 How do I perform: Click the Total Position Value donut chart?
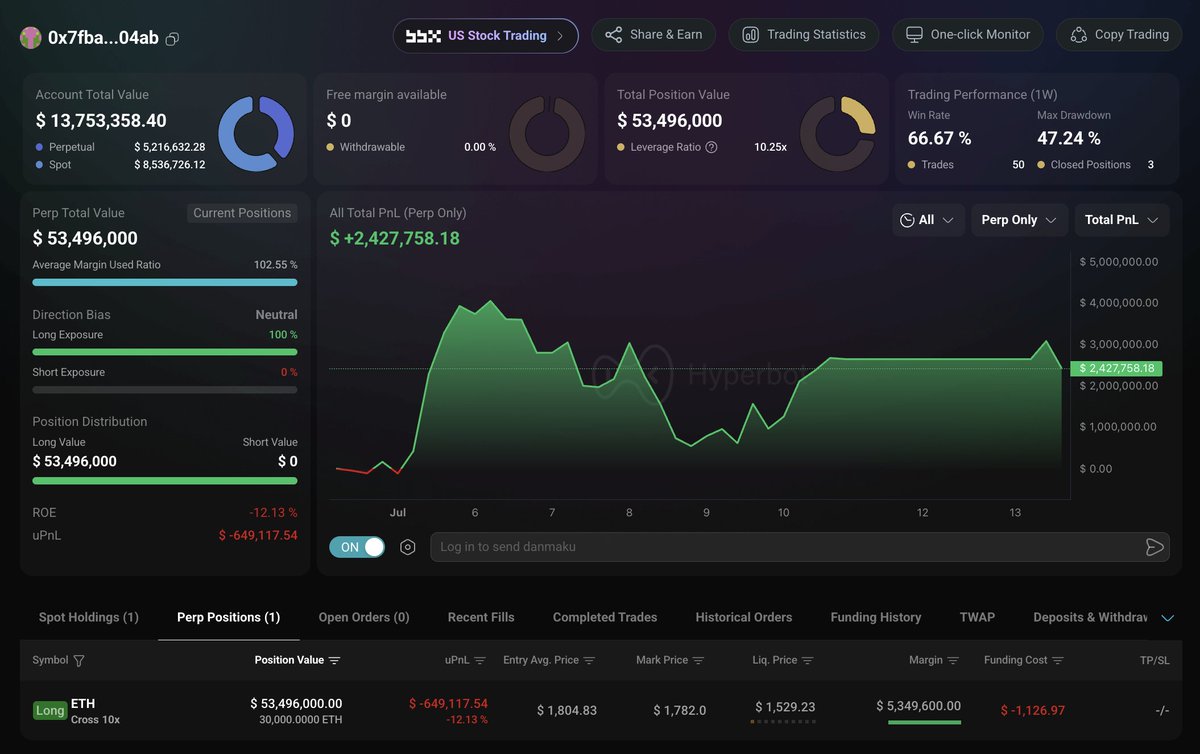coord(838,134)
